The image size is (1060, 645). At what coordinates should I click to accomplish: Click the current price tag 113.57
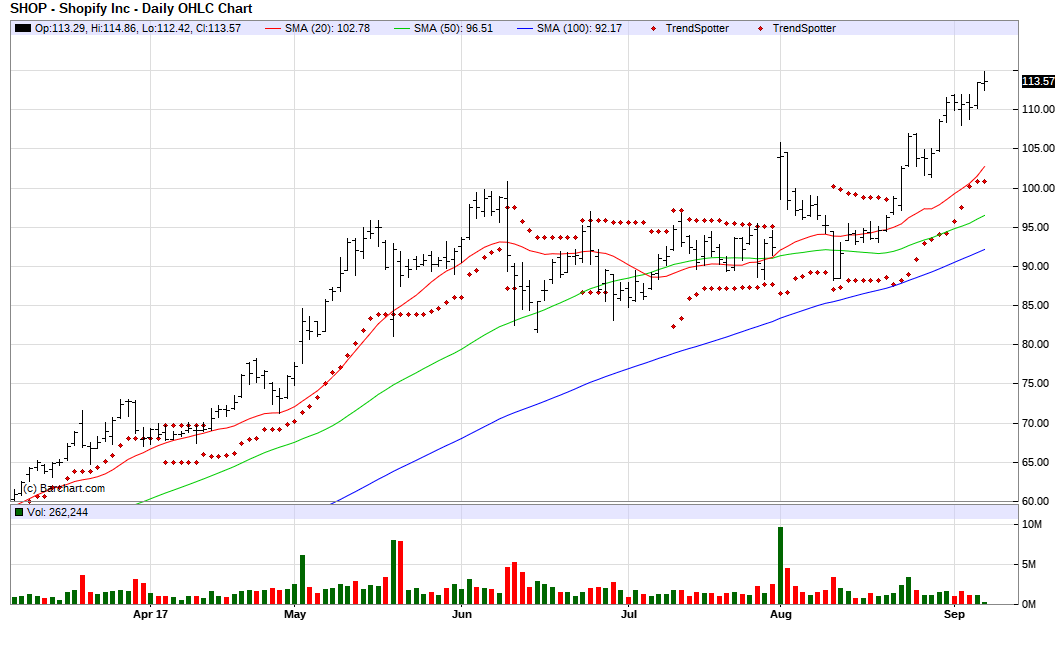1038,81
